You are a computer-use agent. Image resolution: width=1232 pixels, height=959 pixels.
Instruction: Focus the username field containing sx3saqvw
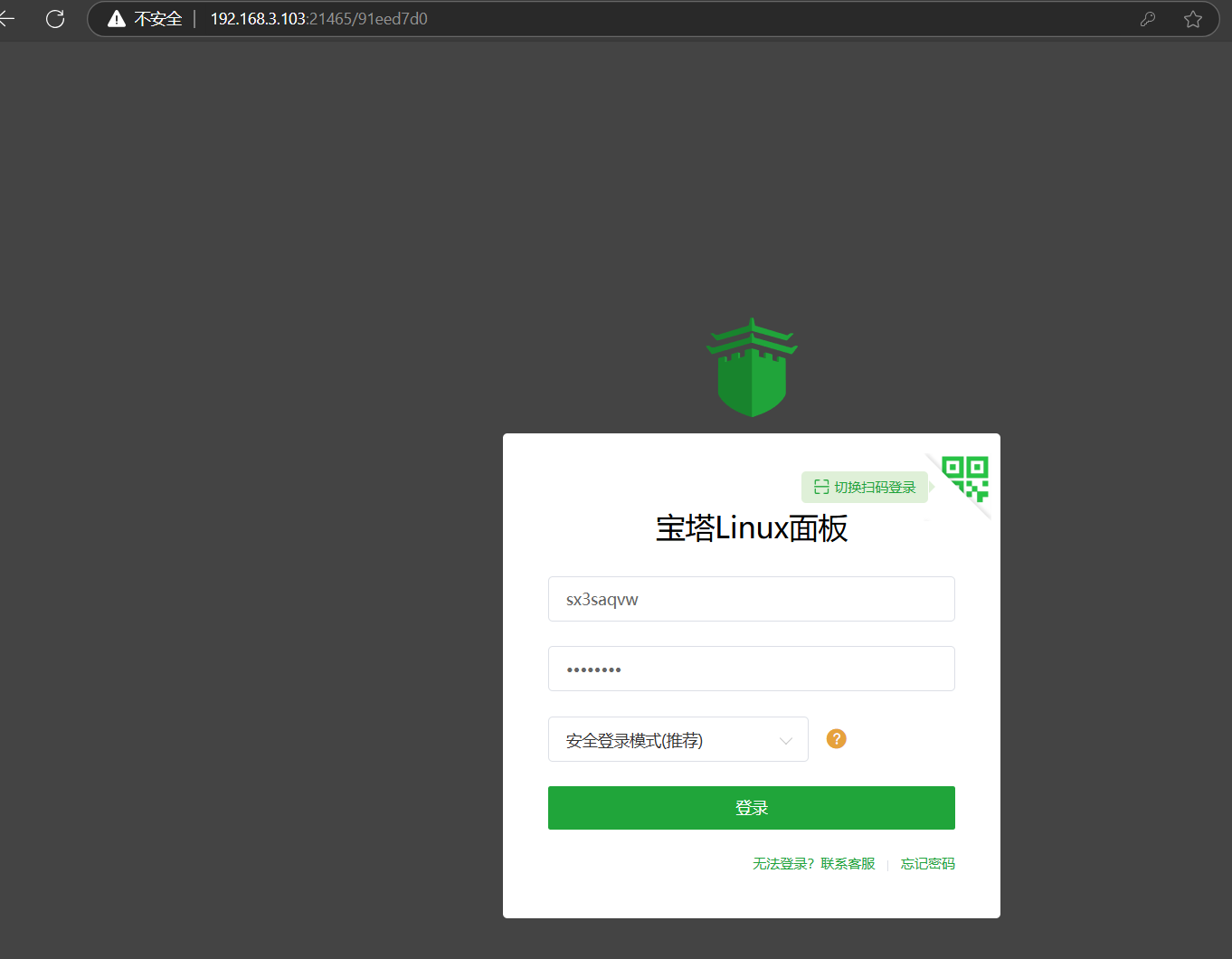click(x=751, y=599)
